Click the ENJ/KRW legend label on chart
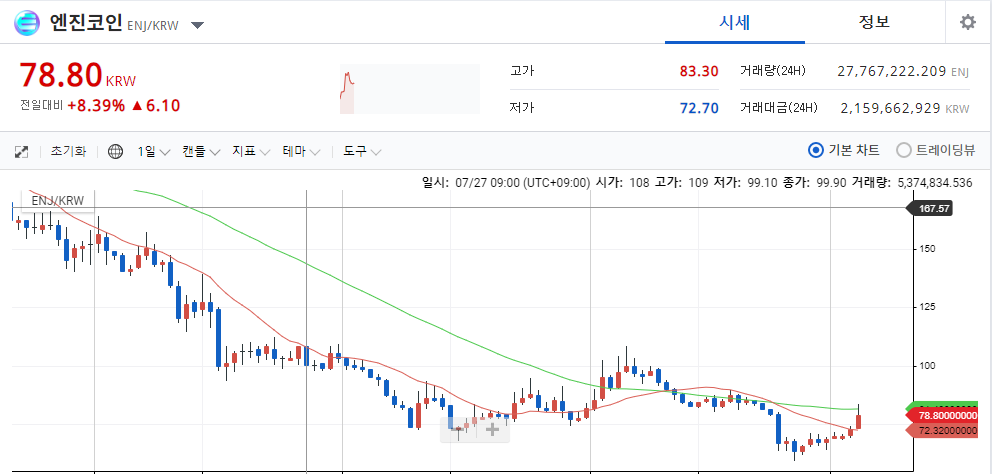The width and height of the screenshot is (992, 474). point(58,201)
